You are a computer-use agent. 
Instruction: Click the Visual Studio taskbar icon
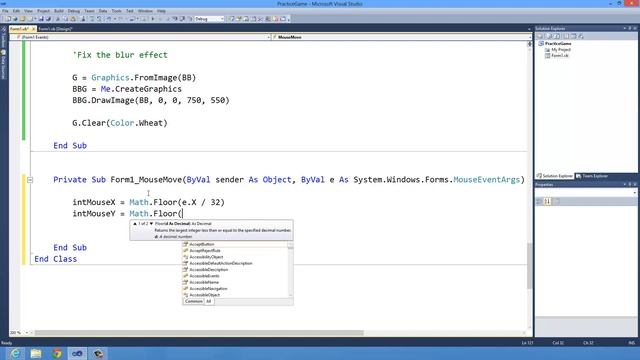pos(77,353)
